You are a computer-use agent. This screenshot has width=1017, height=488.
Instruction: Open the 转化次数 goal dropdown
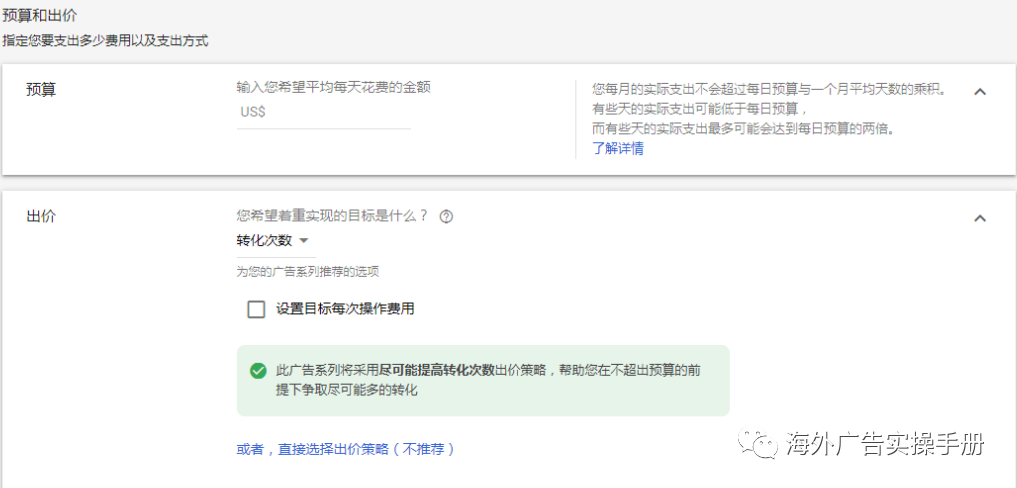pos(272,241)
